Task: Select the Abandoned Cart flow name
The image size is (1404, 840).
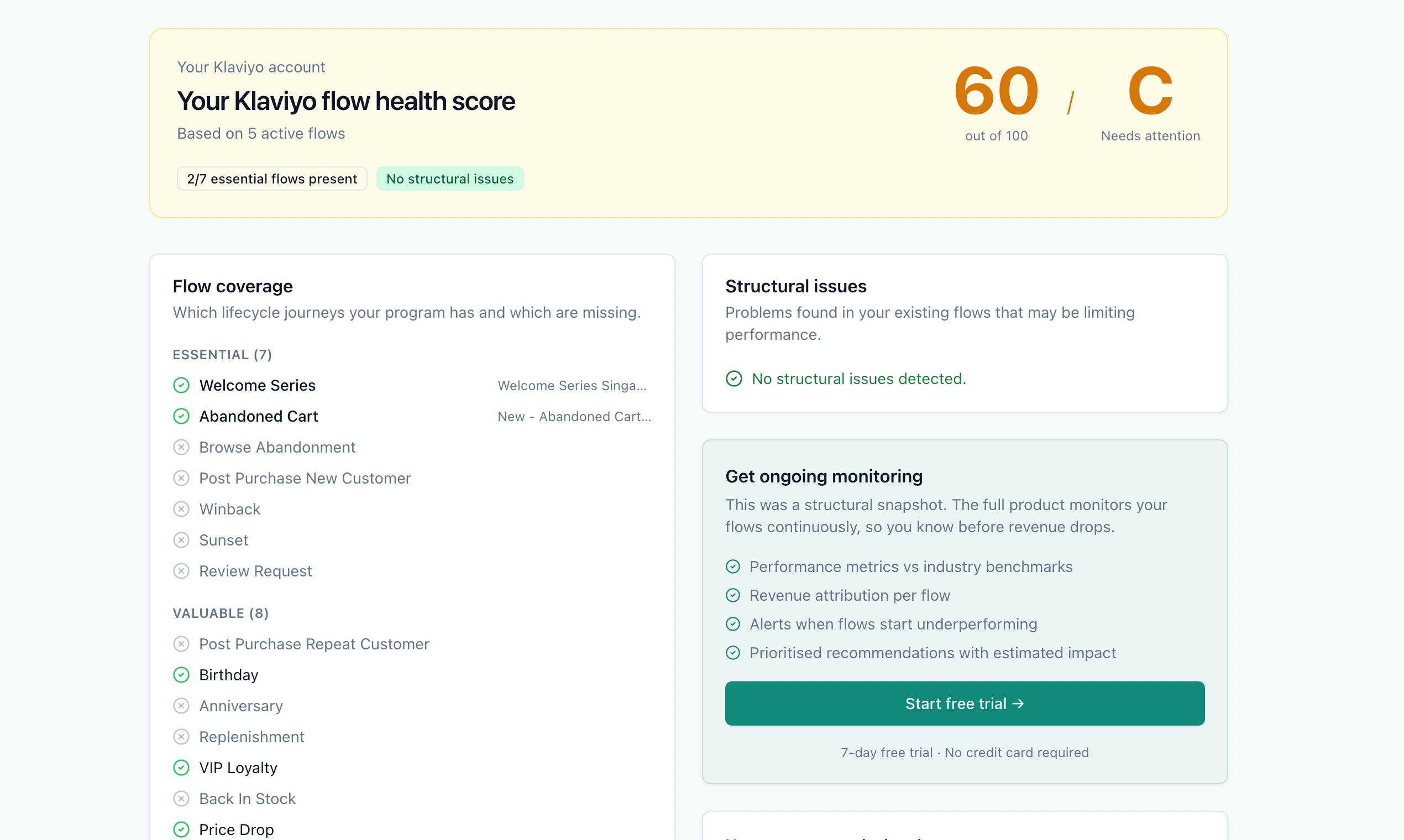Action: click(259, 417)
